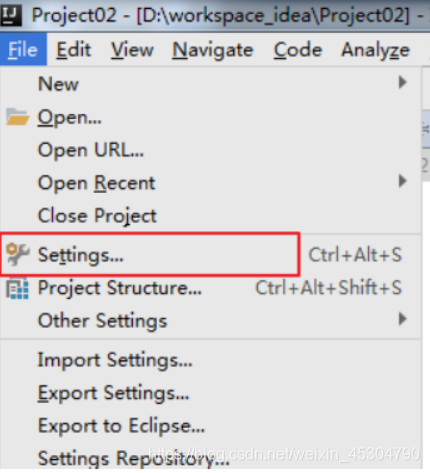Screen dimensions: 430x473
Task: Open Settings Repository... entry
Action: tap(211, 457)
